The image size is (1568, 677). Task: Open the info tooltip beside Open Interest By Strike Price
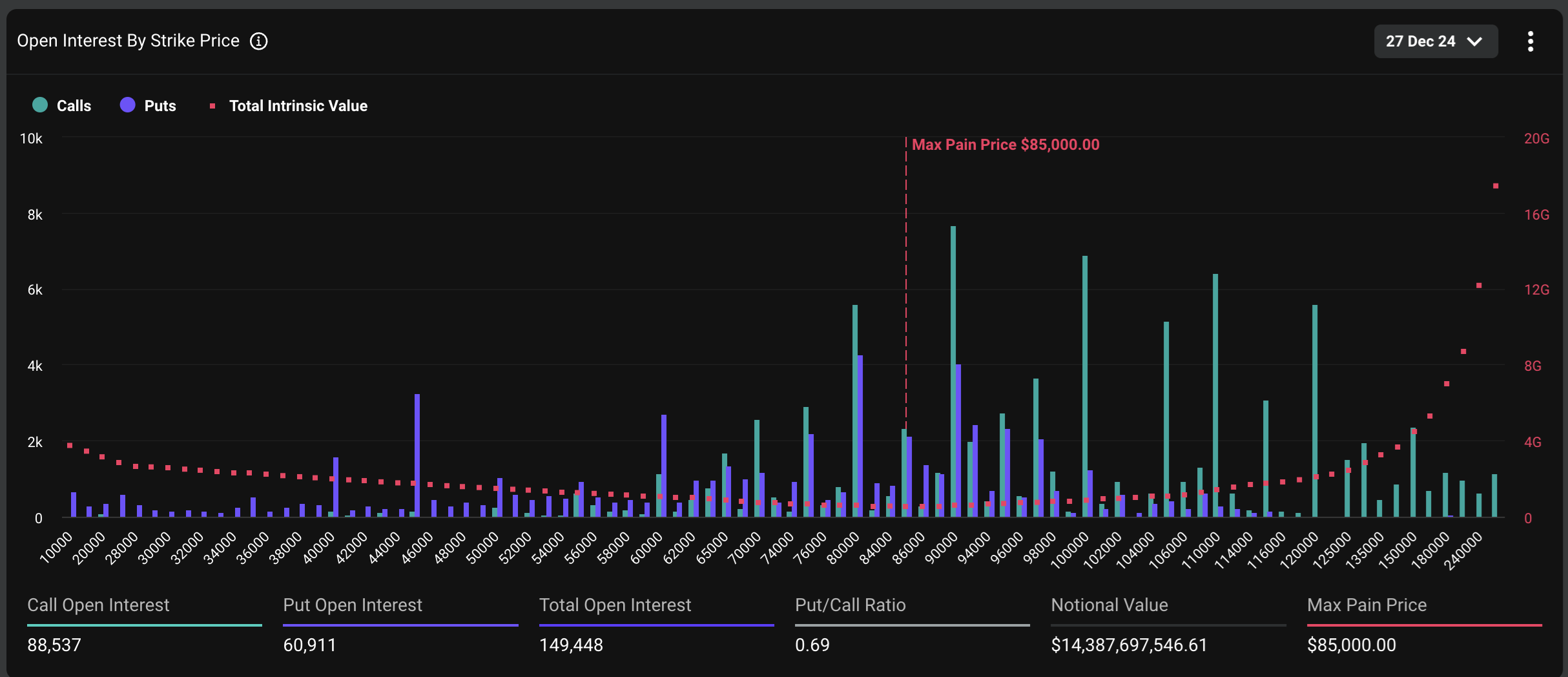point(258,41)
